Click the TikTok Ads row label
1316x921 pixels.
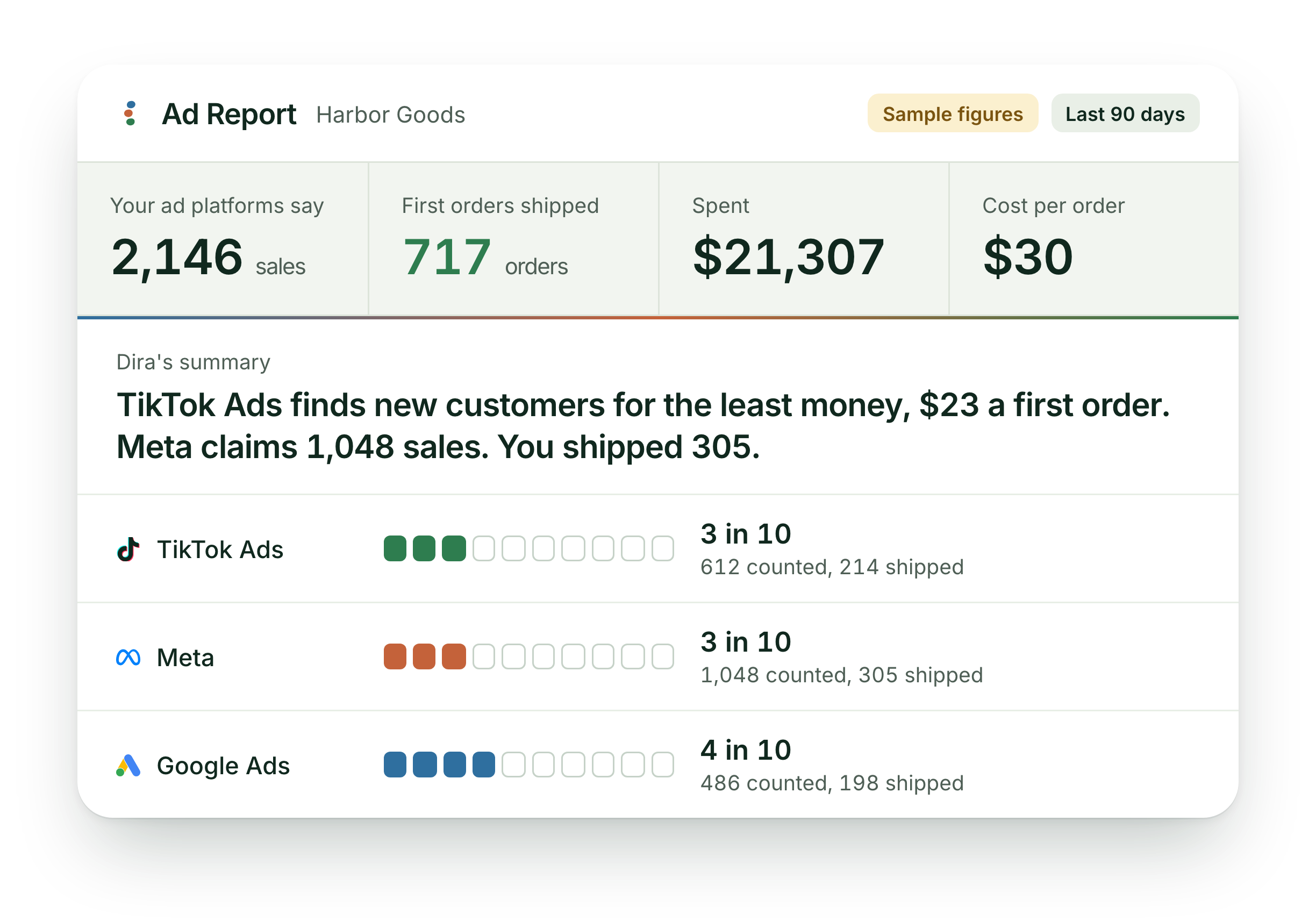click(220, 549)
